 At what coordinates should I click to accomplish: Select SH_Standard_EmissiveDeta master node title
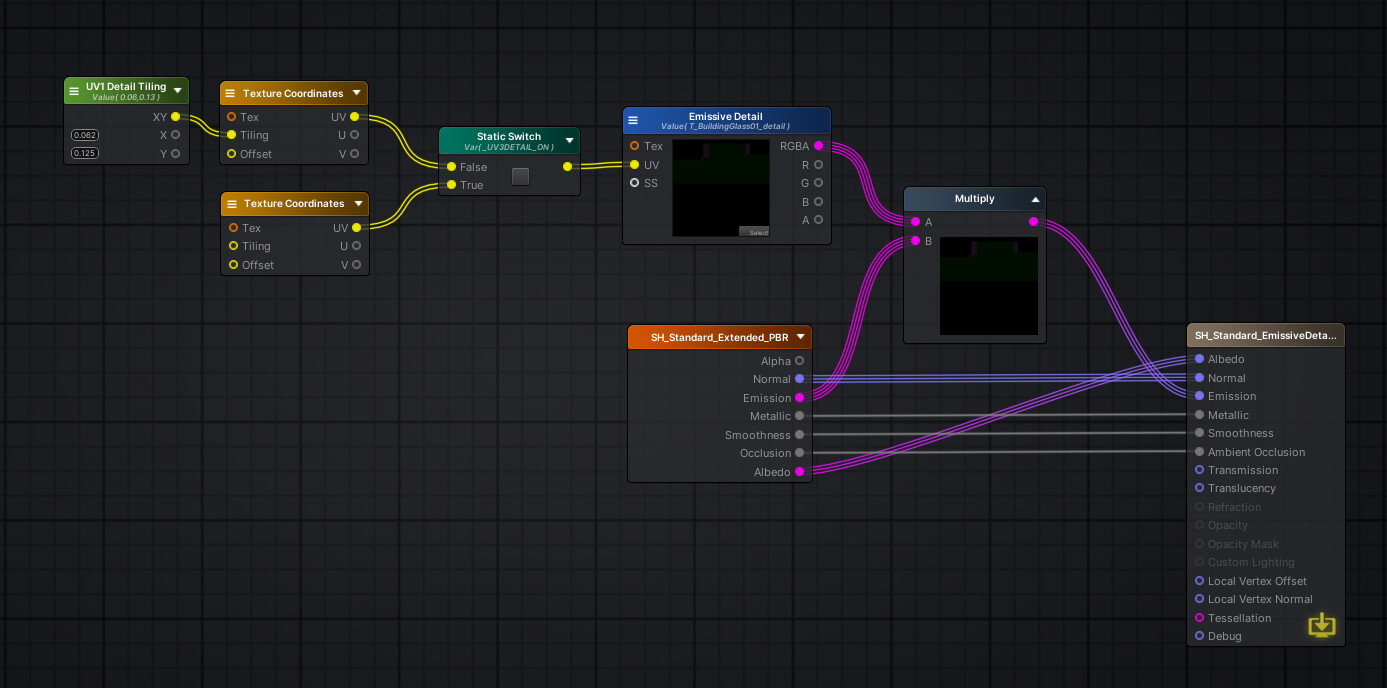coord(1265,335)
